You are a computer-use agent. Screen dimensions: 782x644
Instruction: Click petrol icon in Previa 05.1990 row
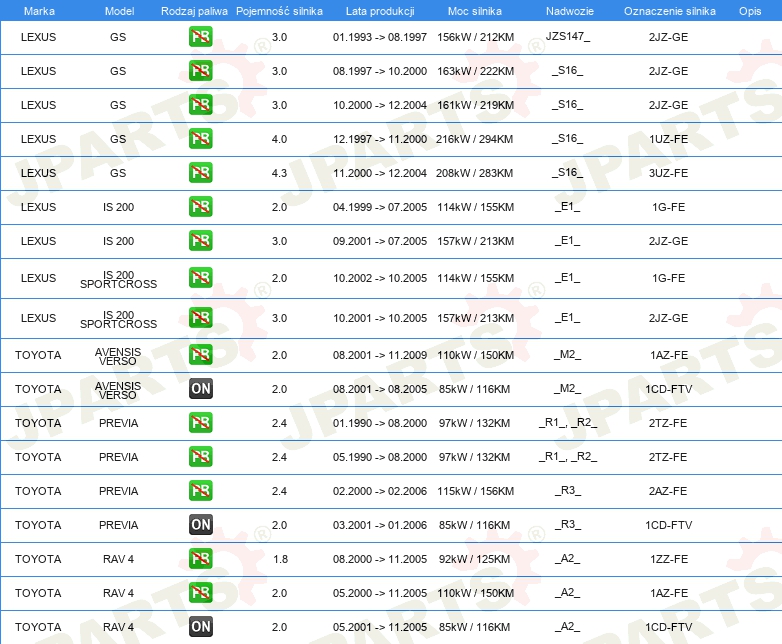coord(200,456)
